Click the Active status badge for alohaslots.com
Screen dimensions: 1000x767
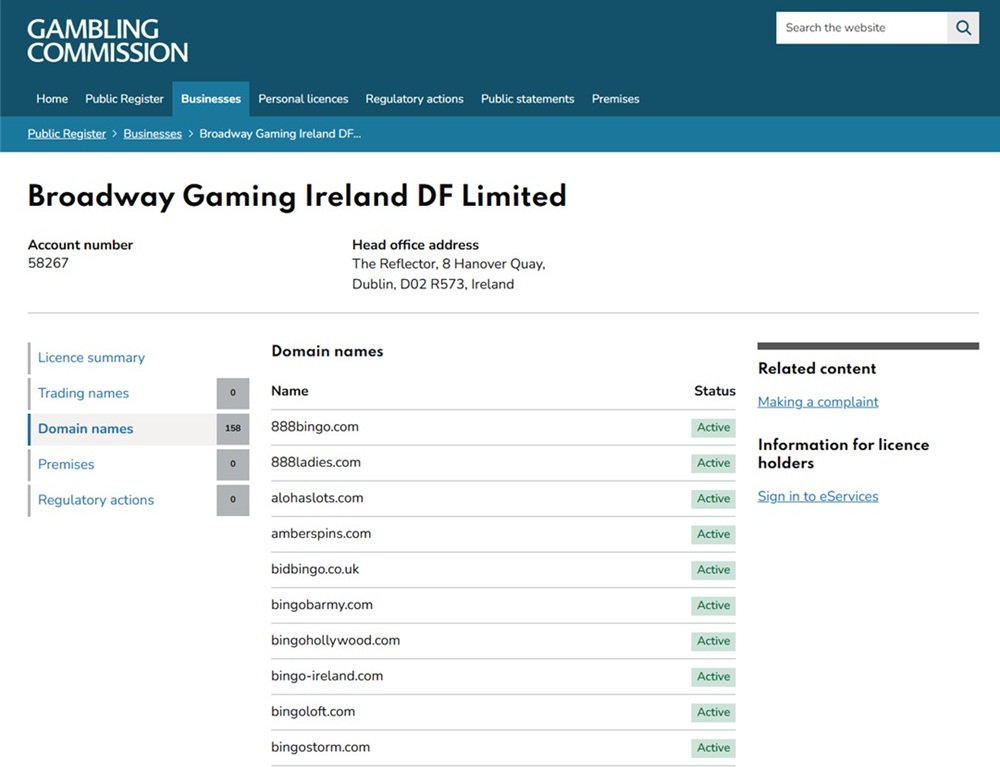pos(713,499)
